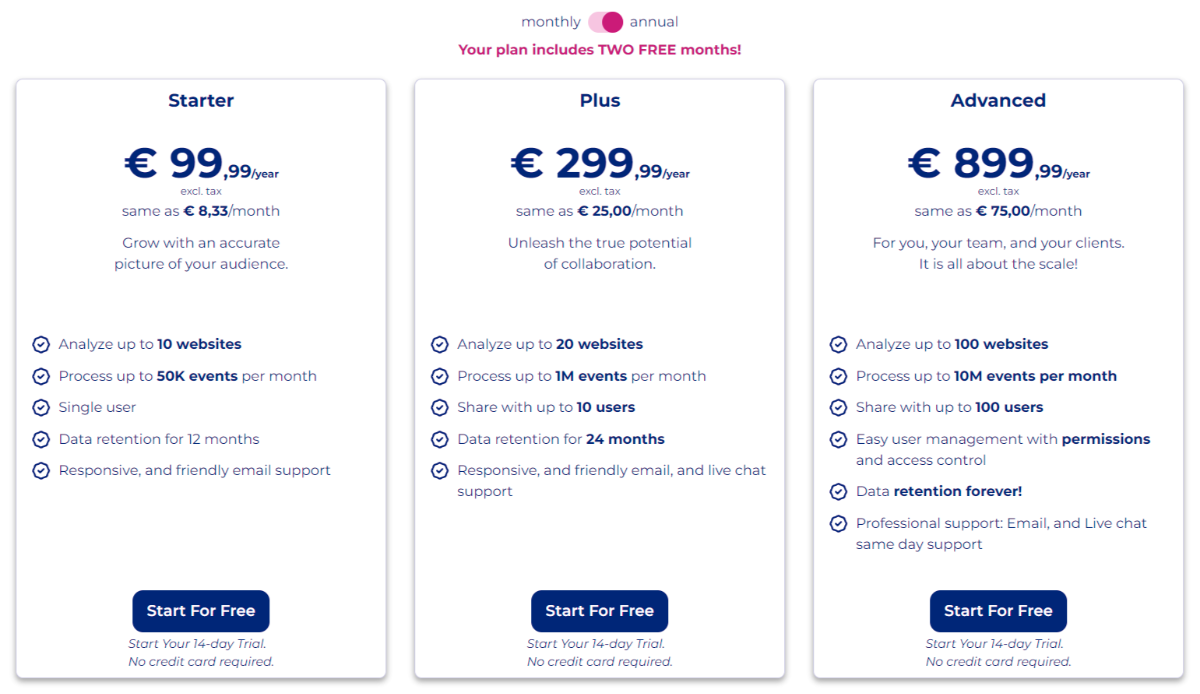Click check icon for 12 months retention
The image size is (1200, 694).
coord(41,439)
